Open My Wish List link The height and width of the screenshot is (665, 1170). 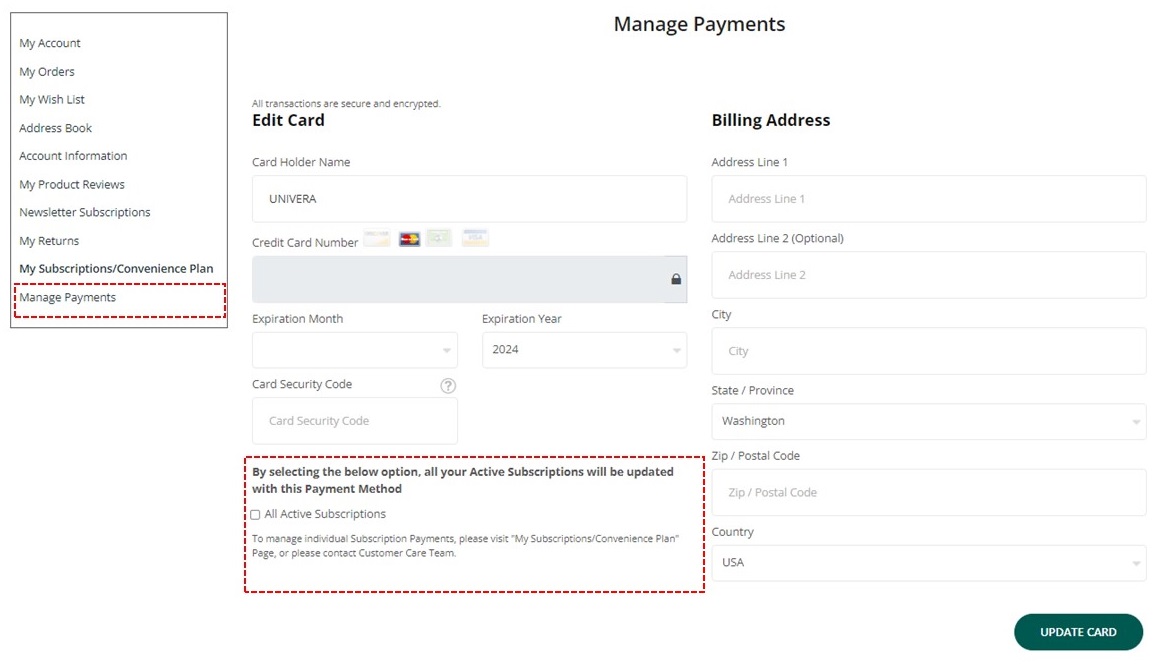pyautogui.click(x=52, y=100)
